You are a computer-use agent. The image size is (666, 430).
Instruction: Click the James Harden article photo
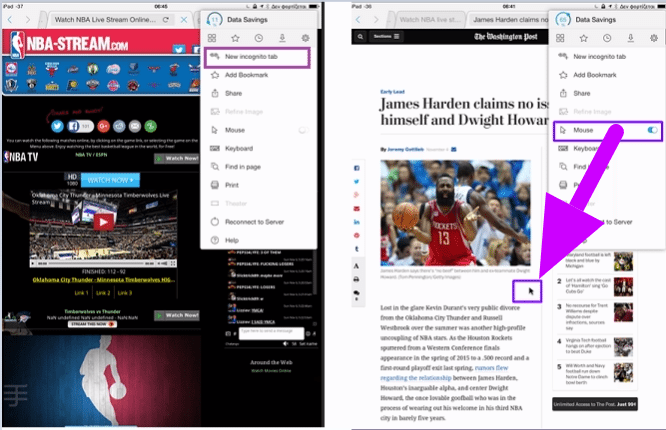tap(455, 213)
